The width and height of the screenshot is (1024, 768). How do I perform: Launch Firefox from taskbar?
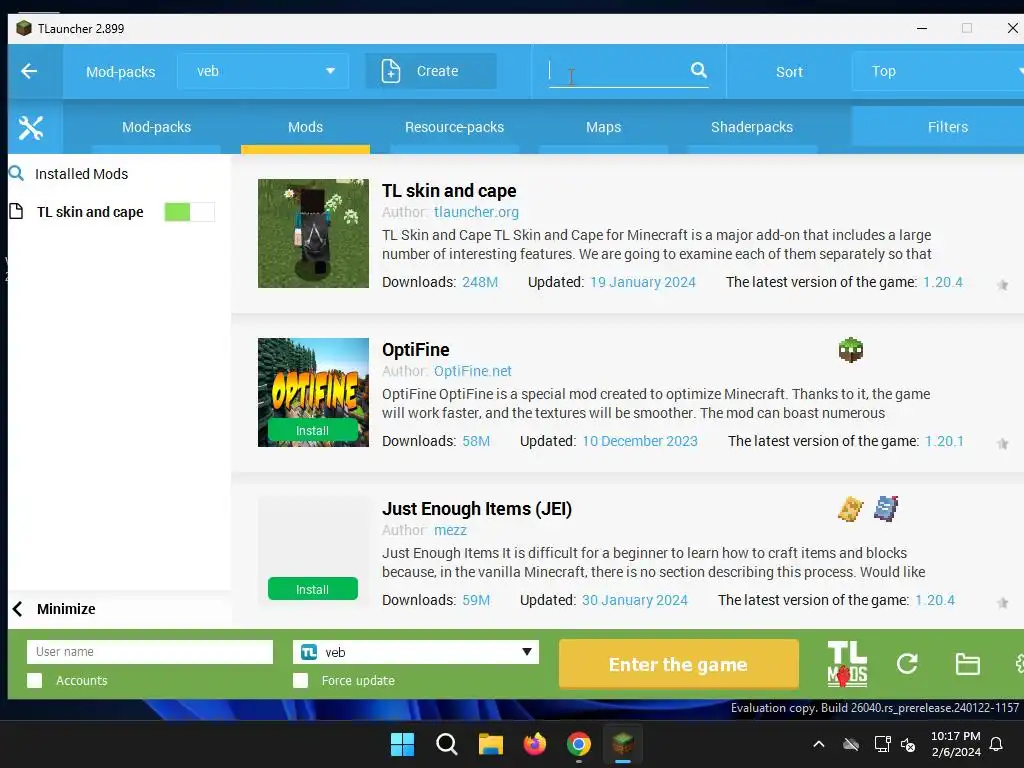[x=535, y=744]
